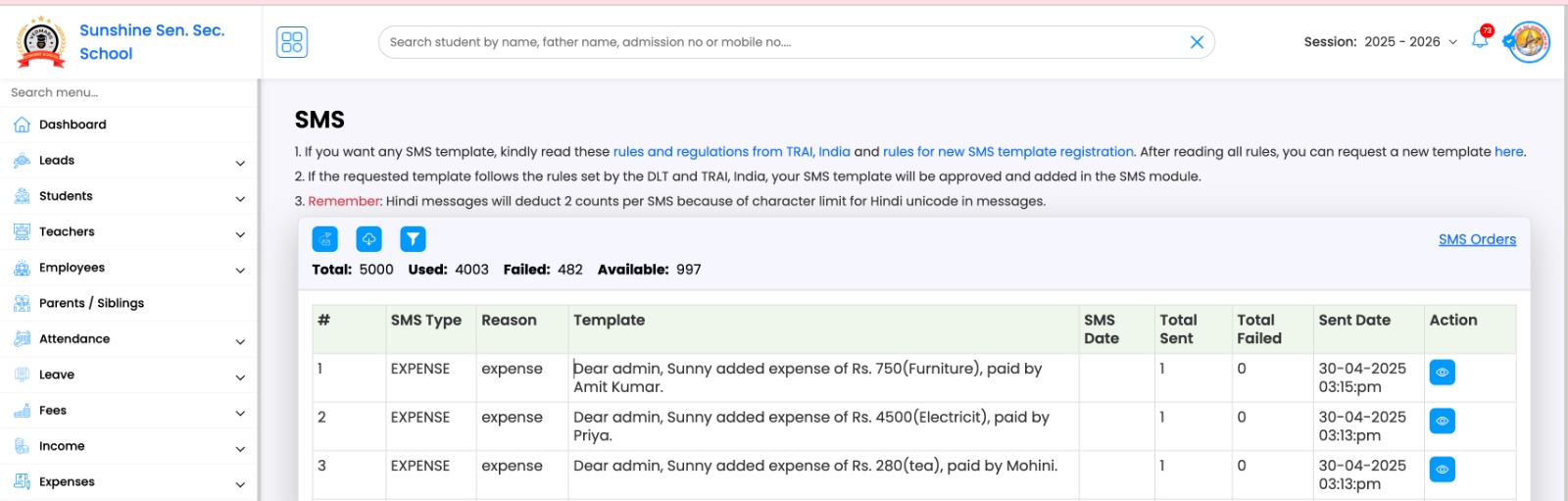Clear the student search with X icon
The image size is (1568, 501).
click(1197, 42)
